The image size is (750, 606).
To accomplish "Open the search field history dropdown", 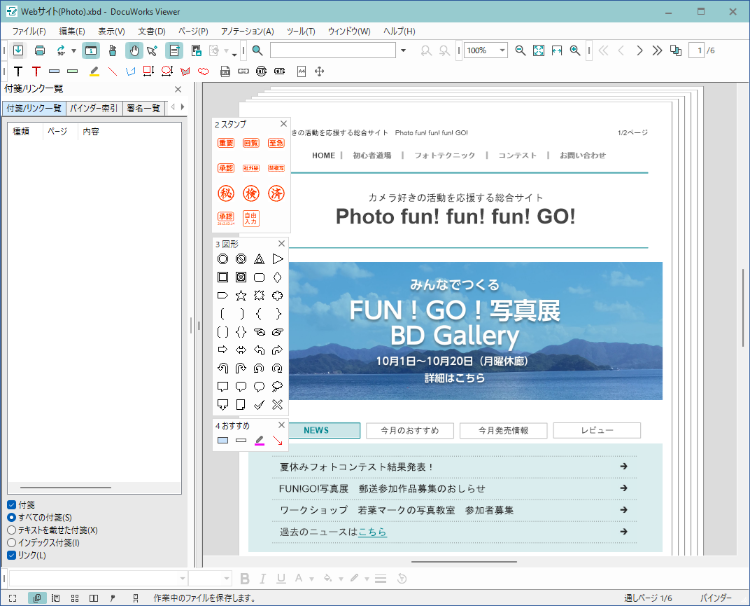I will (x=403, y=50).
